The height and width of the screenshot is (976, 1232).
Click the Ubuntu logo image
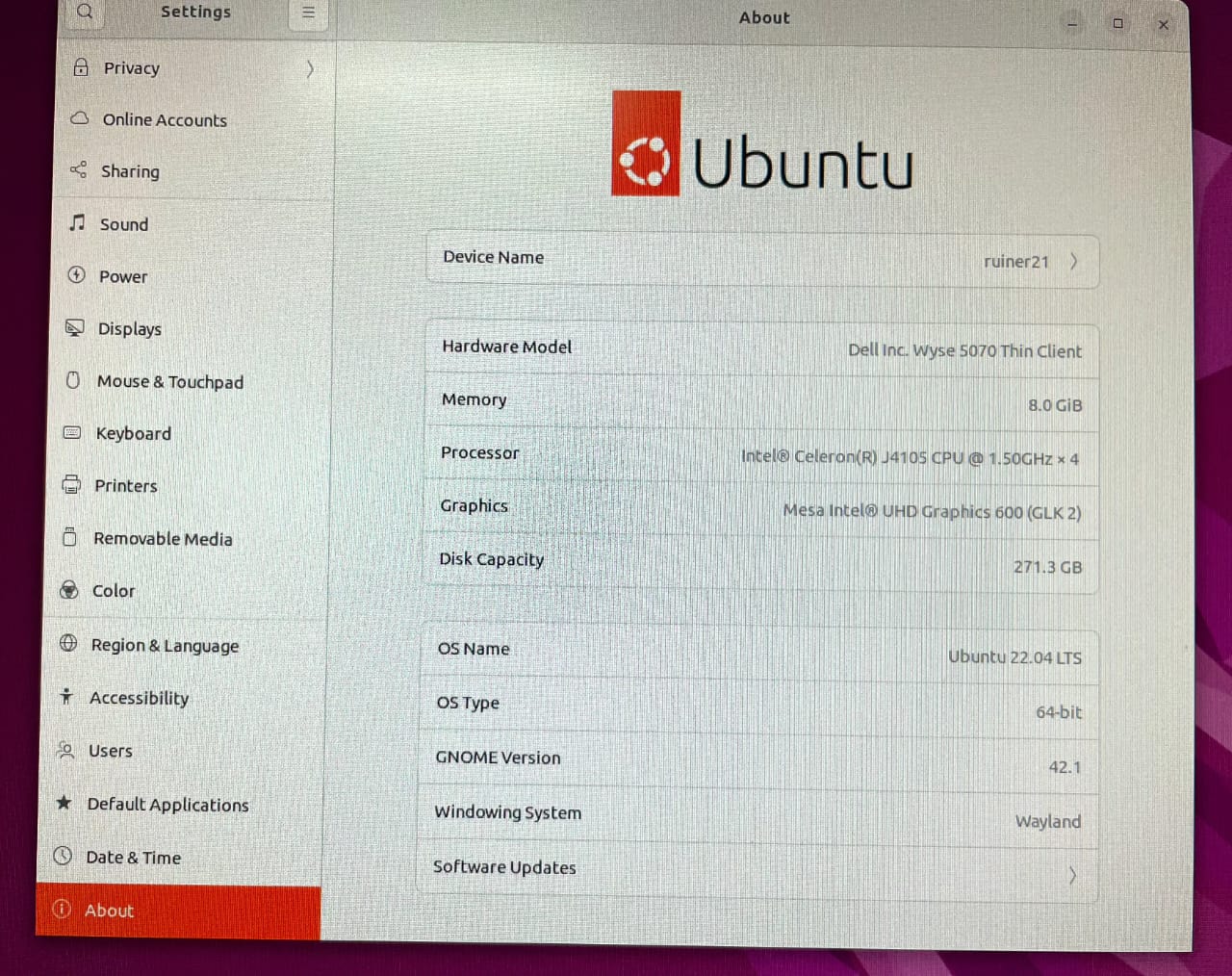[x=762, y=144]
